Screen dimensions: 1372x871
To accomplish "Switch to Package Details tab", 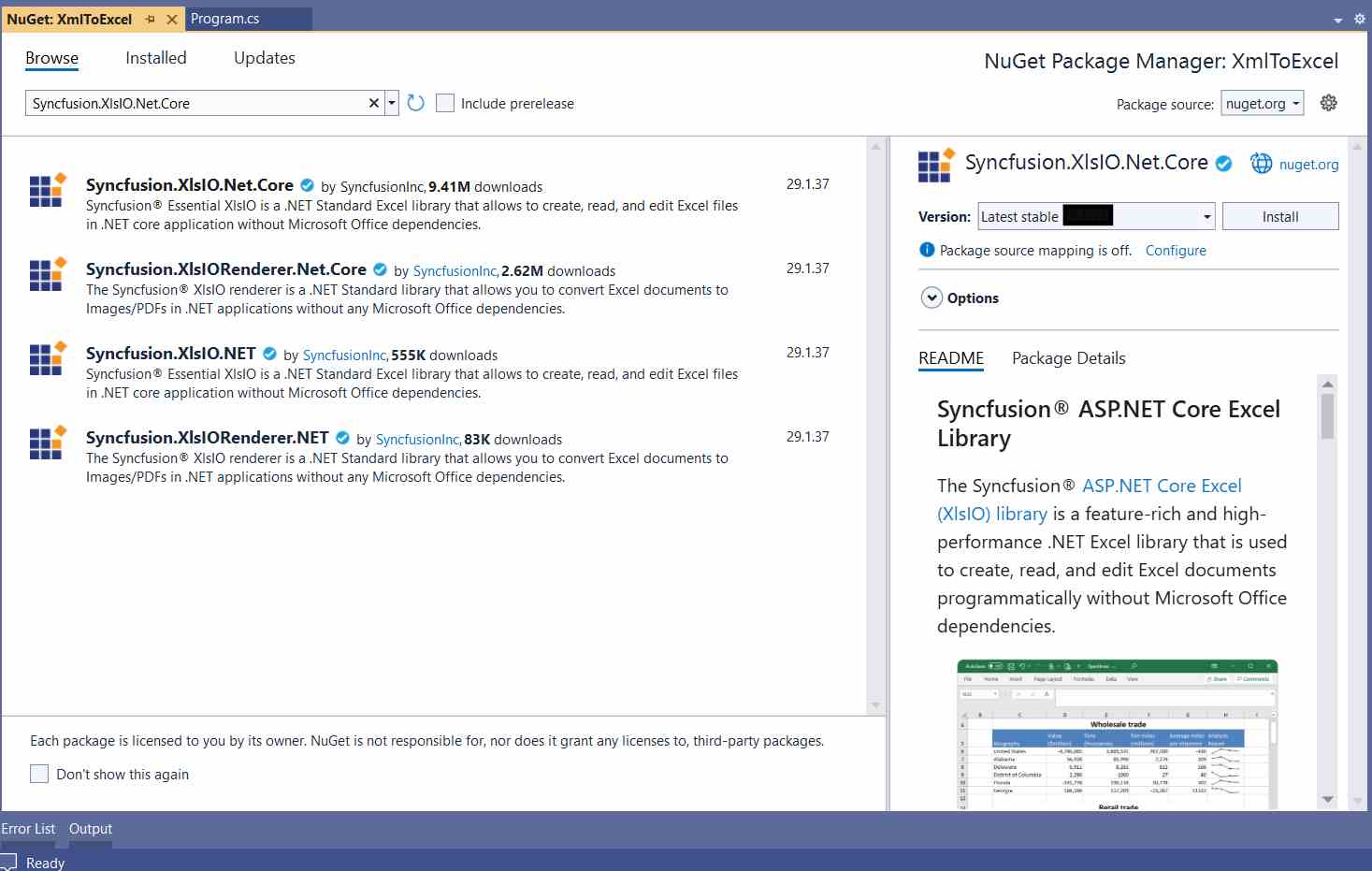I will point(1068,358).
